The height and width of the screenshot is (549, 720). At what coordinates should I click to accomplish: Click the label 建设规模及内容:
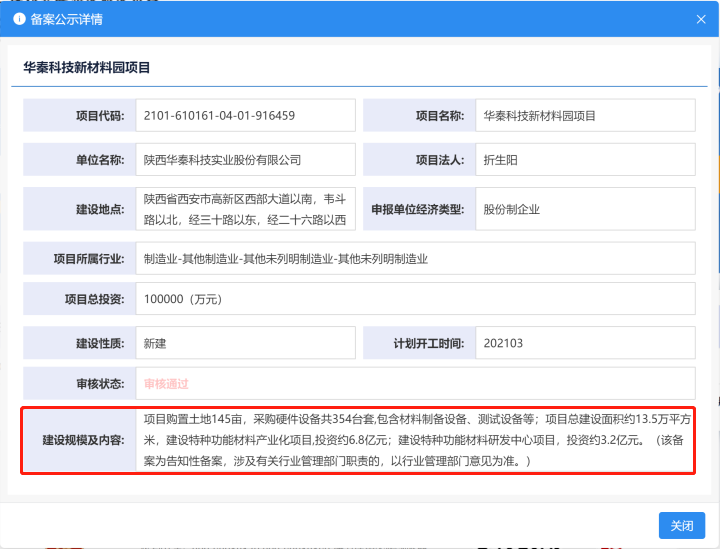click(x=83, y=440)
